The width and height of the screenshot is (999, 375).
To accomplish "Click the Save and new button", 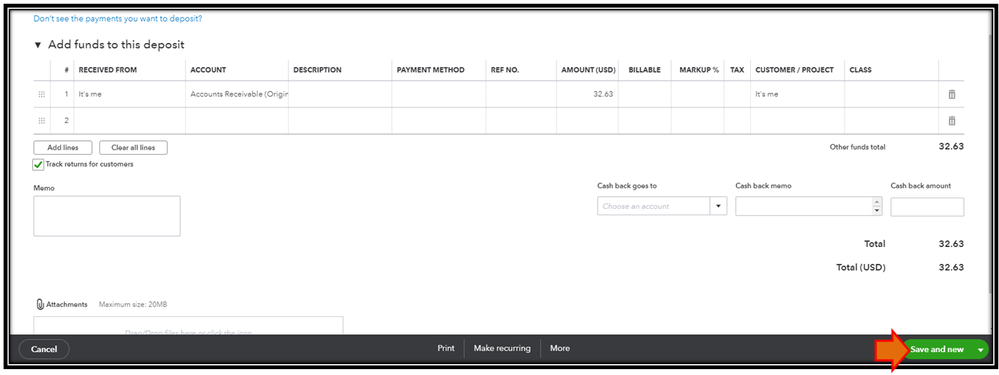I will click(x=937, y=350).
